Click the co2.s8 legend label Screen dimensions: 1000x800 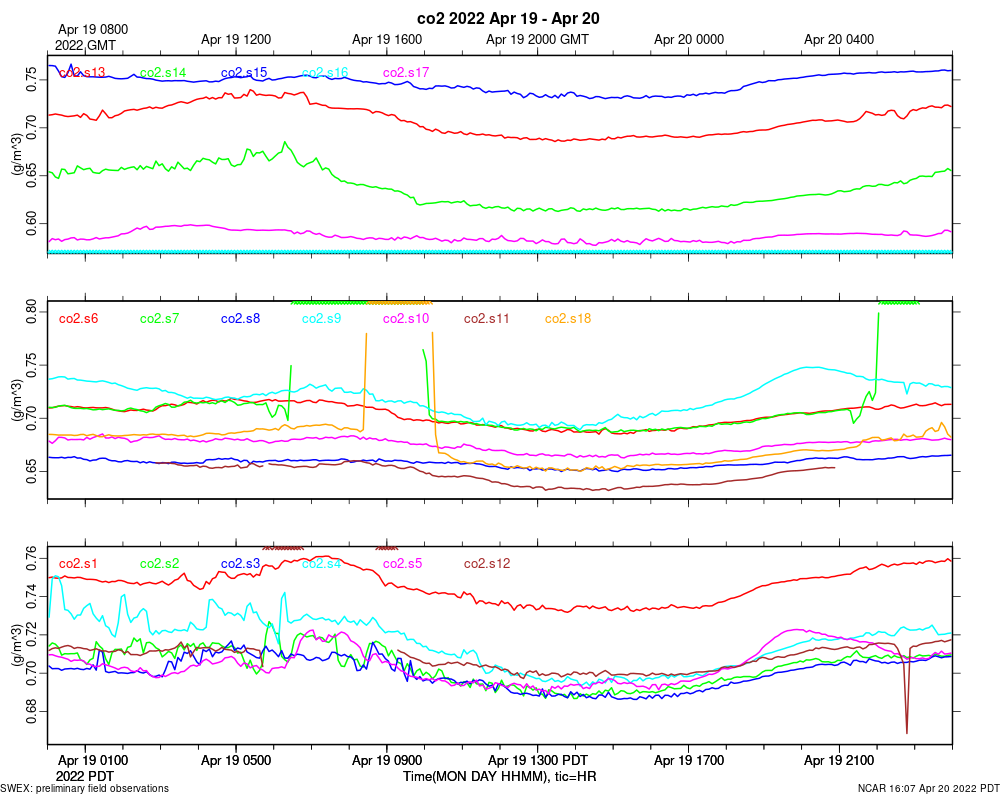240,318
